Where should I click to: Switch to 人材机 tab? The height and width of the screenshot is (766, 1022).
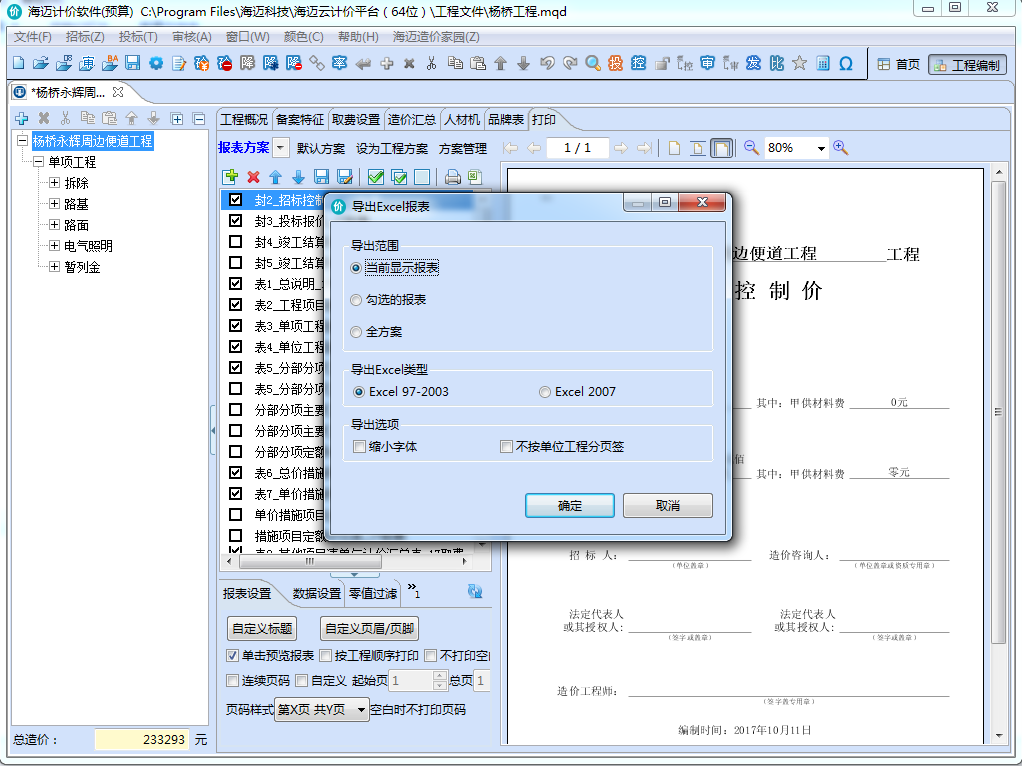[x=461, y=119]
